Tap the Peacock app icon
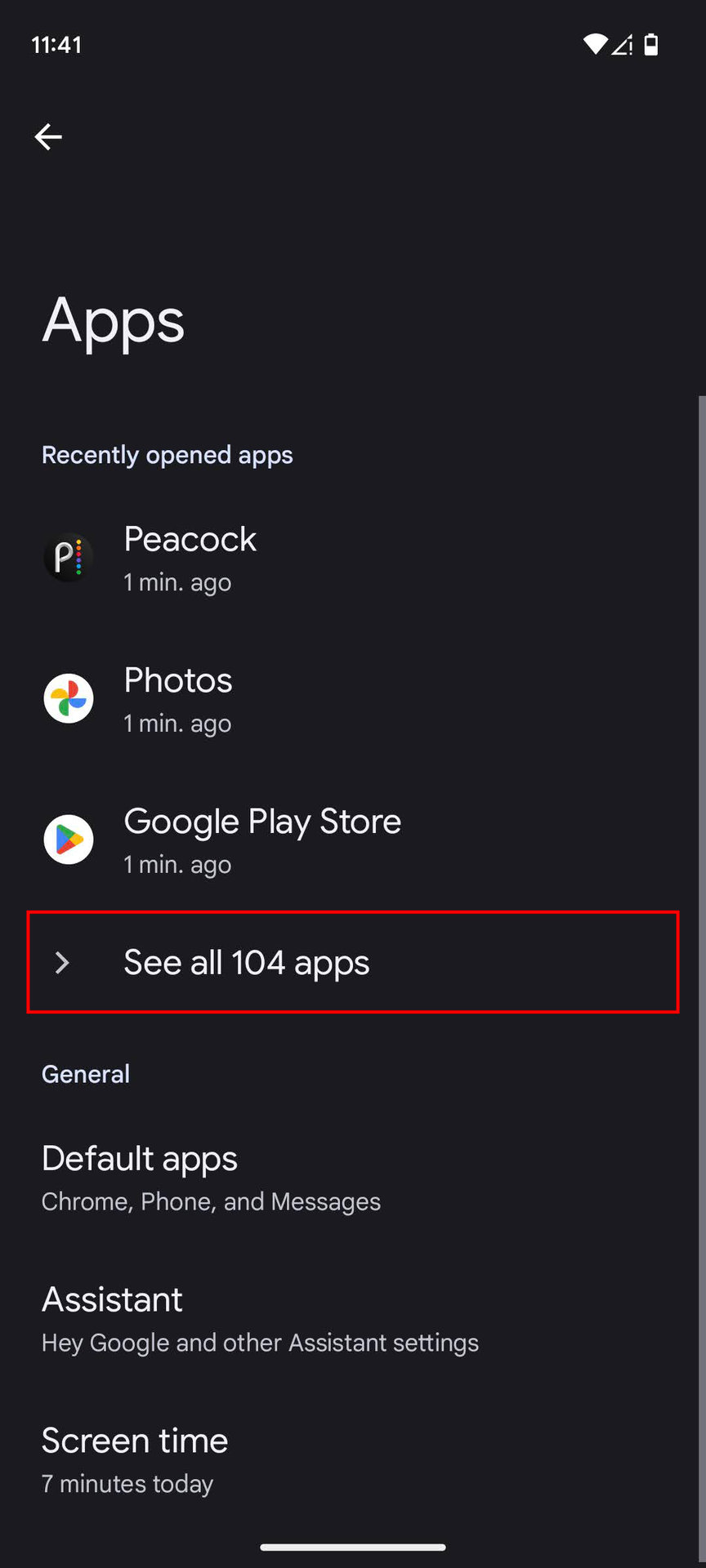The width and height of the screenshot is (706, 1568). point(68,558)
